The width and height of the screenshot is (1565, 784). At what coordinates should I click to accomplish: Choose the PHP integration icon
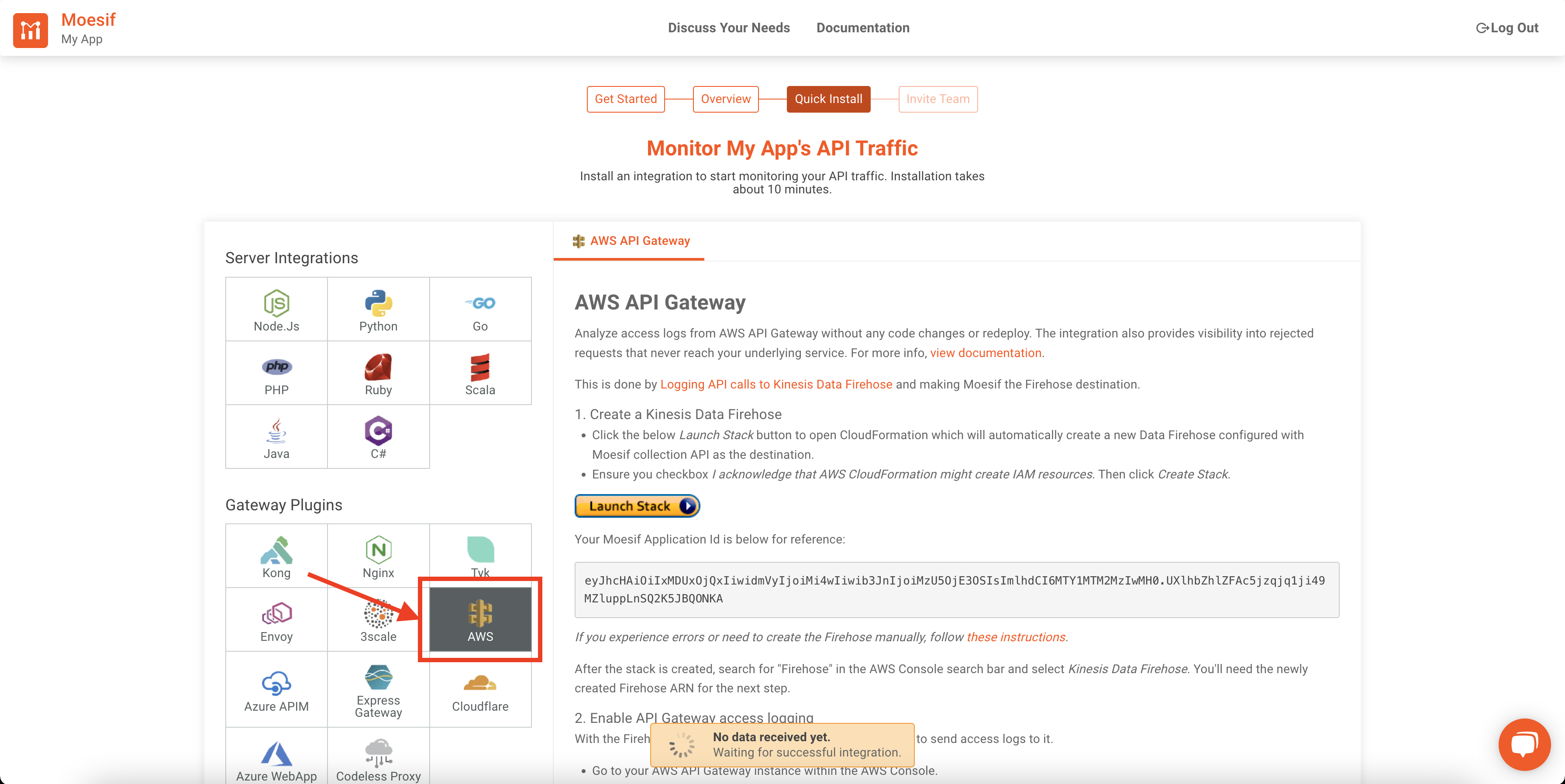click(x=276, y=373)
